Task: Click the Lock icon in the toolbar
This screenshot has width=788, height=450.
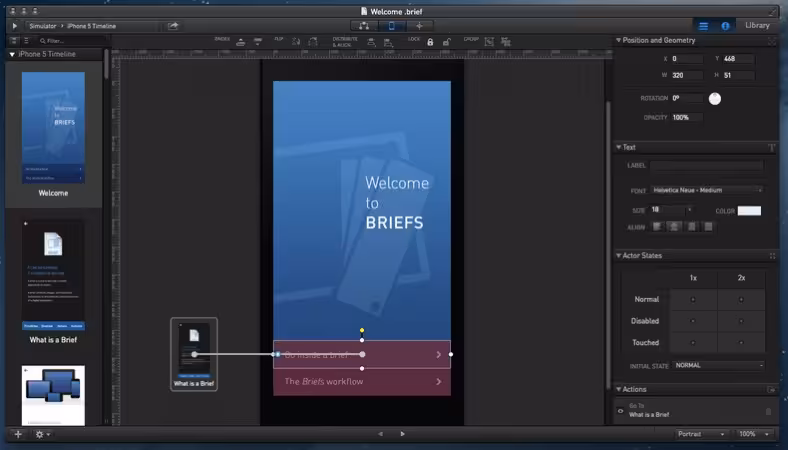Action: 430,42
